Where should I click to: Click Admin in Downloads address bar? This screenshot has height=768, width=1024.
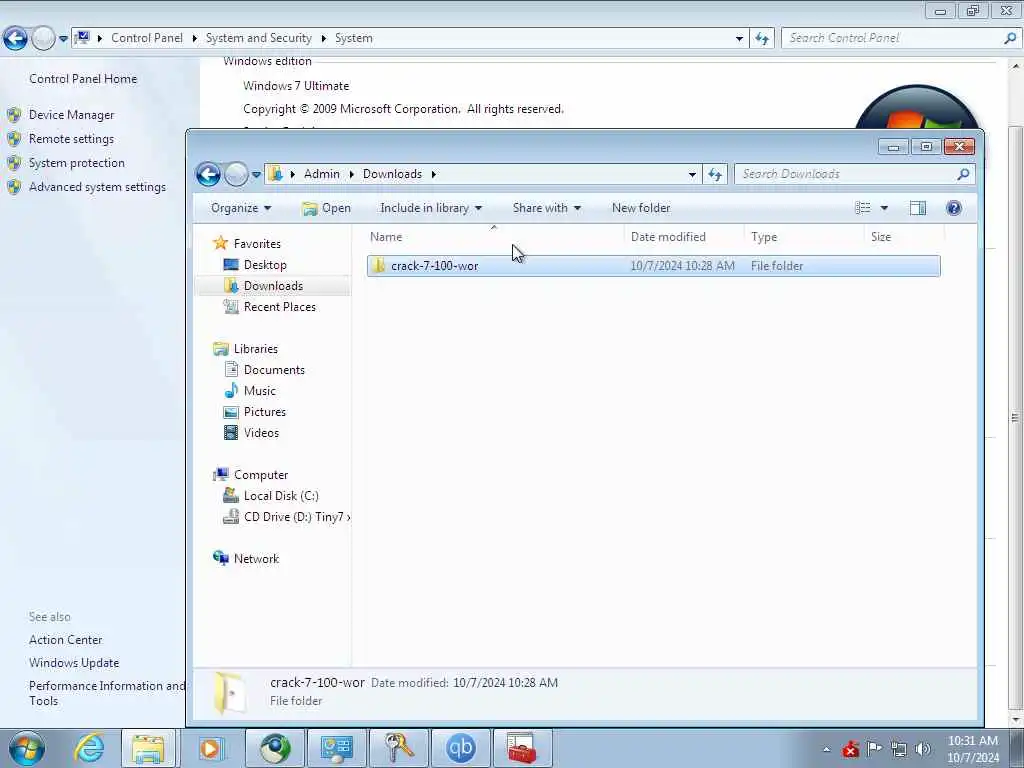coord(321,174)
